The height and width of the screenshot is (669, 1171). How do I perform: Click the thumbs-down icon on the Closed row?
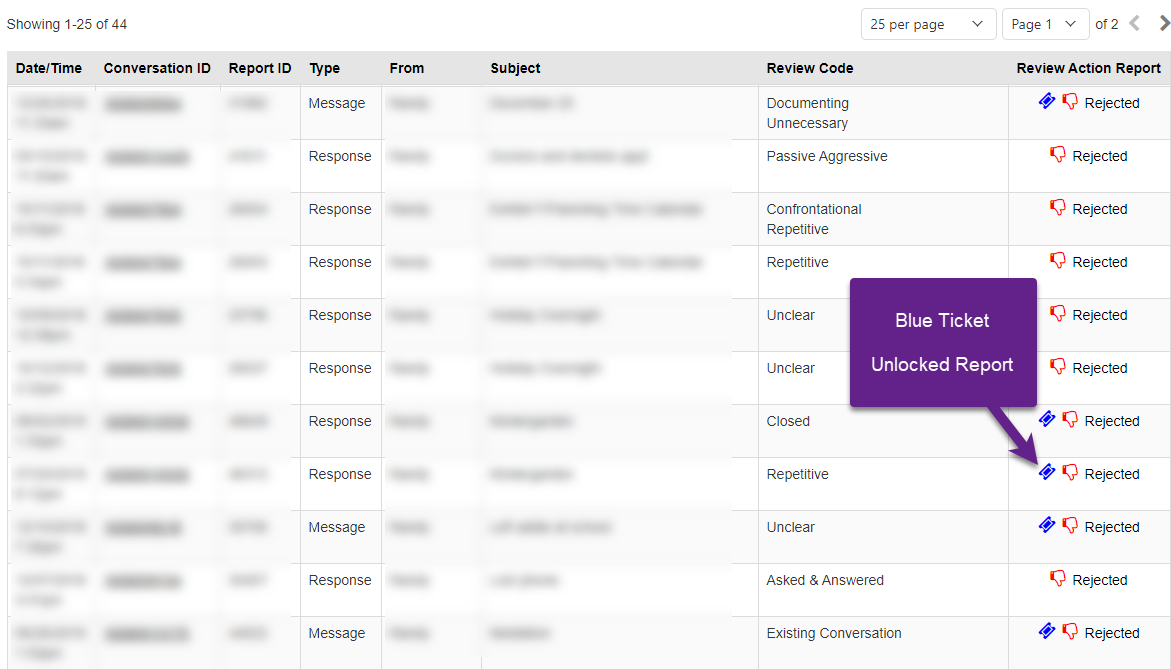[1070, 420]
